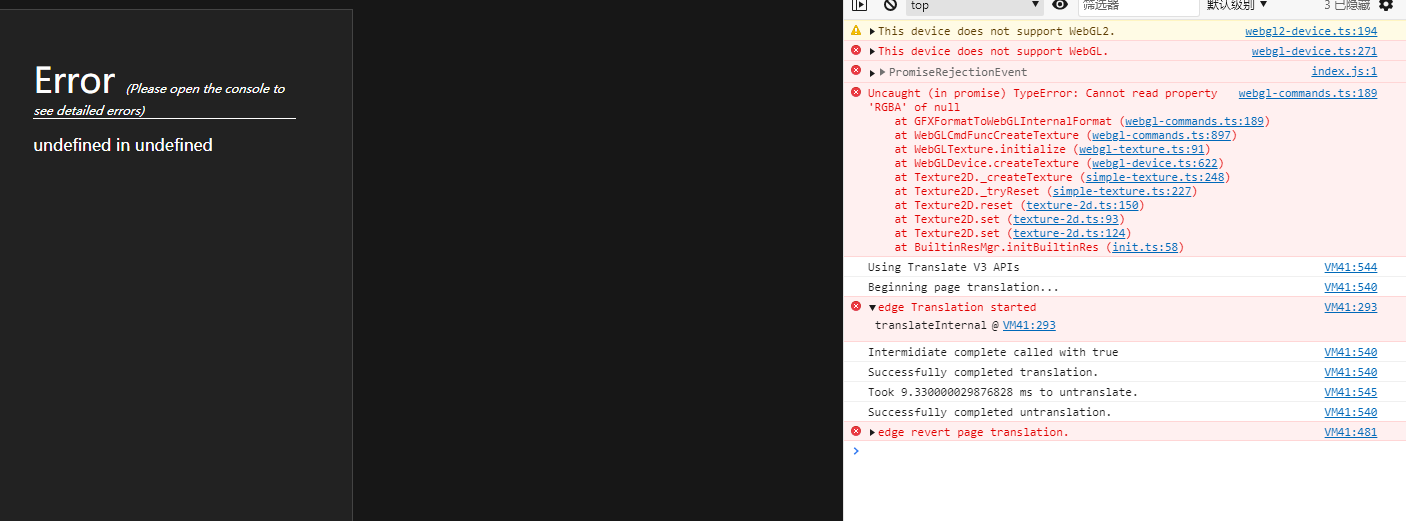Expand the edge revert page translation entry
The height and width of the screenshot is (521, 1406).
tap(873, 433)
